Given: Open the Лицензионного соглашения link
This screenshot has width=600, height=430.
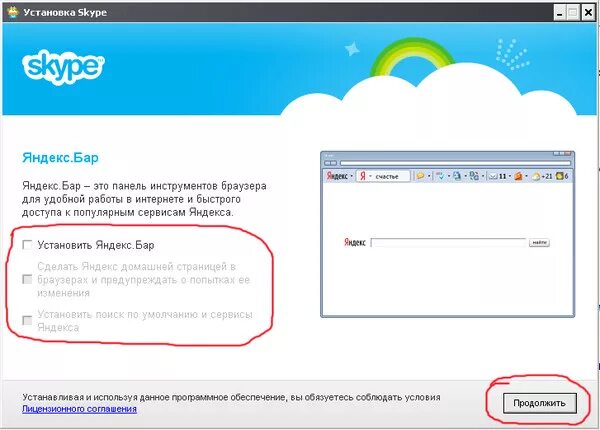Looking at the screenshot, I should [79, 409].
